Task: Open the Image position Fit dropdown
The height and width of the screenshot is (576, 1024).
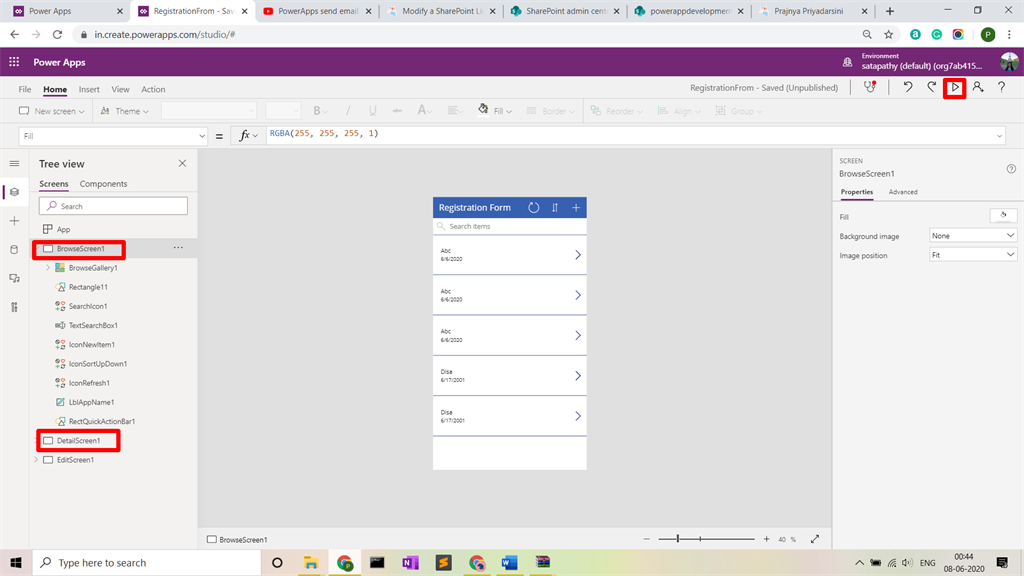Action: click(x=971, y=254)
